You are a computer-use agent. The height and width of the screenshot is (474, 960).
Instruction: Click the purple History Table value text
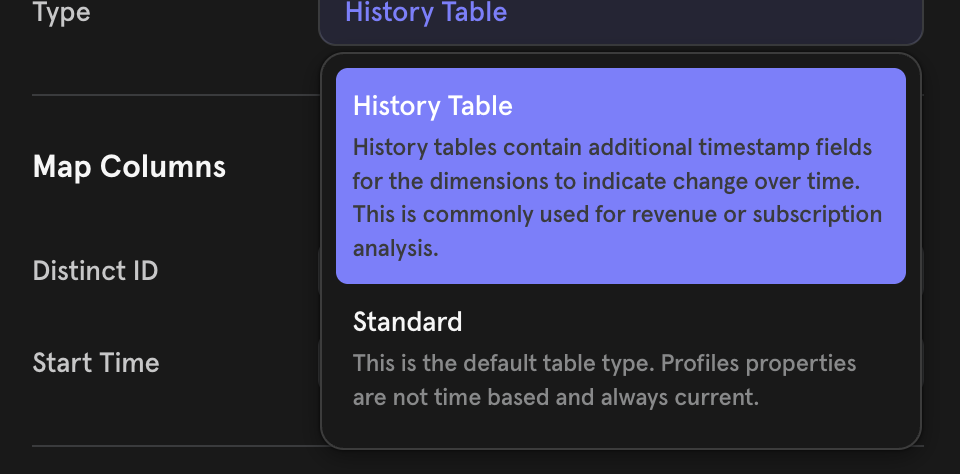[x=426, y=13]
